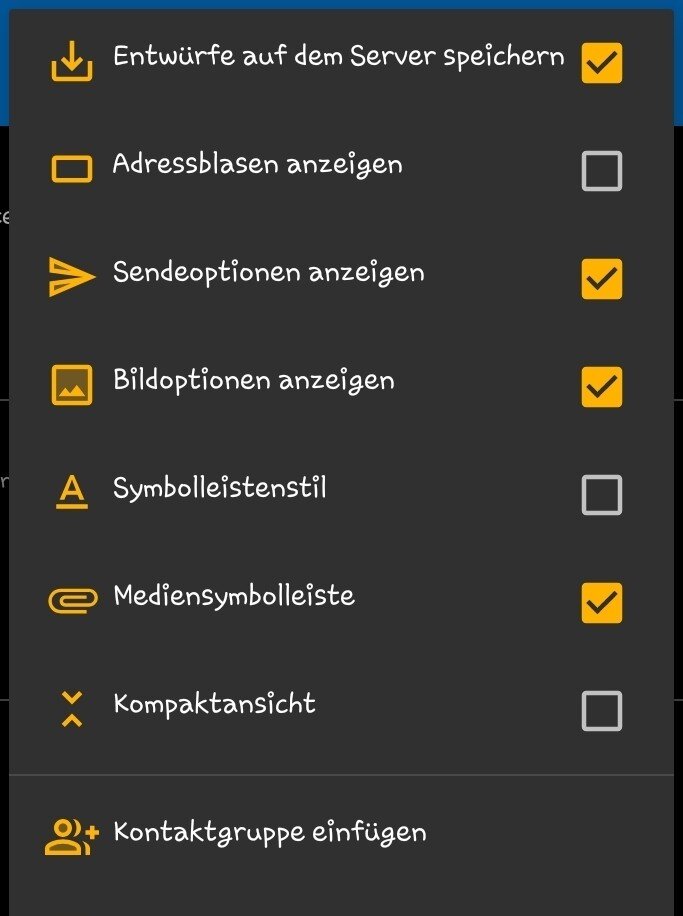683x916 pixels.
Task: Select the Kontaktgruppe einfügen menu entry
Action: (x=270, y=832)
